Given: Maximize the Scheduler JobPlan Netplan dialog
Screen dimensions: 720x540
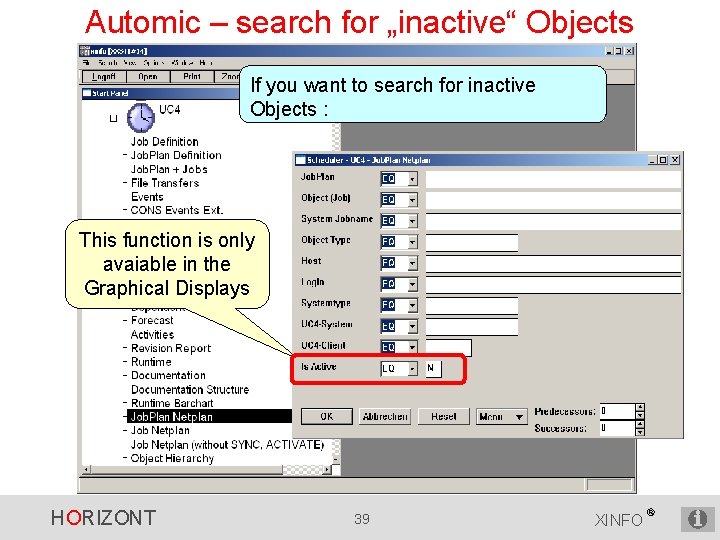Looking at the screenshot, I should [663, 160].
